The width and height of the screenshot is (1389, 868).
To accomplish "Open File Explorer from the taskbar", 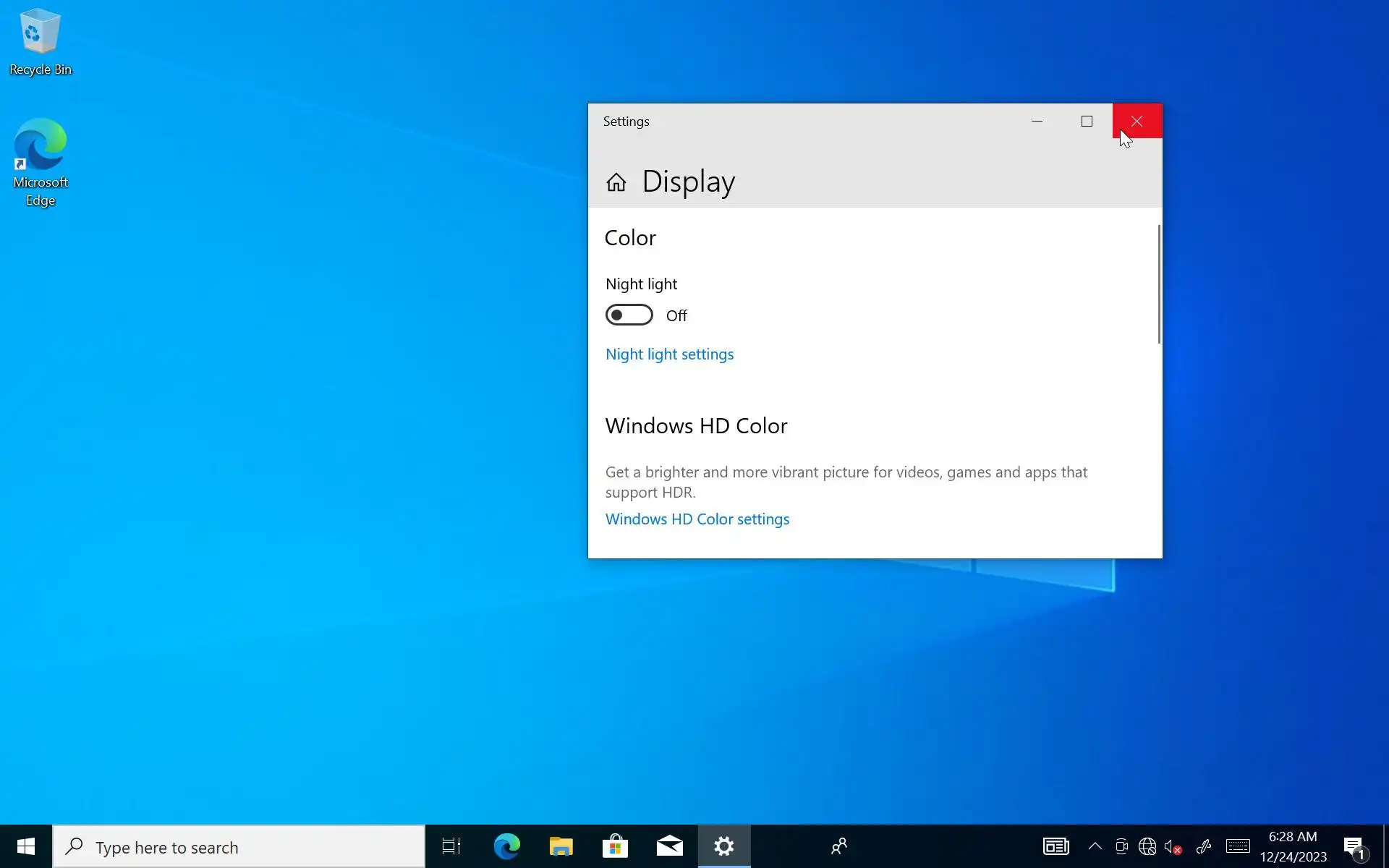I will point(561,846).
